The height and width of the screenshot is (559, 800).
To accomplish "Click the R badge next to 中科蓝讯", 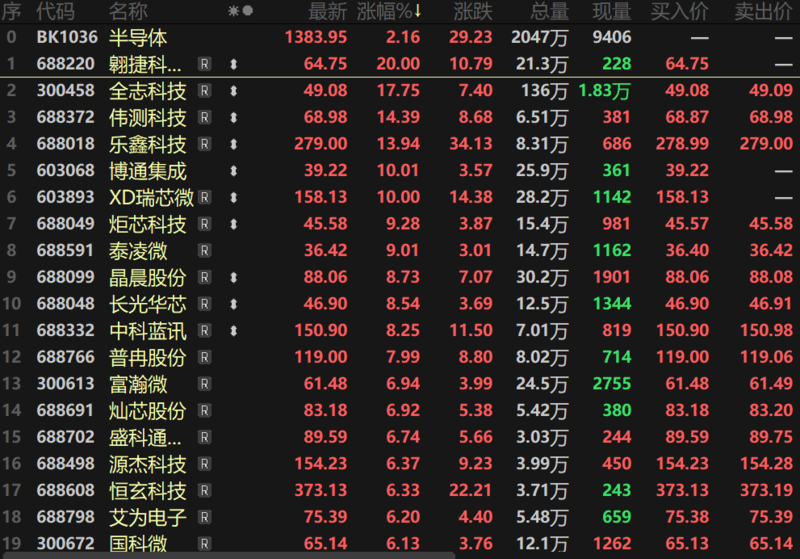I will coord(204,331).
